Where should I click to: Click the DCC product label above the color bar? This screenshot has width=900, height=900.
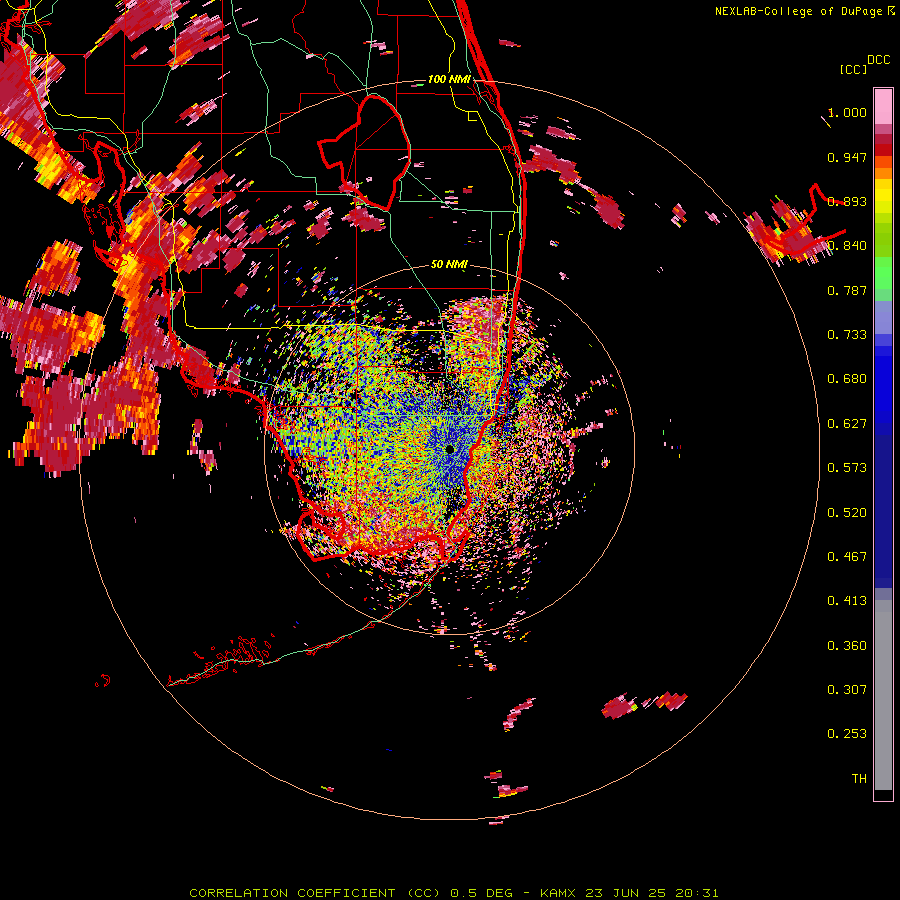(878, 60)
